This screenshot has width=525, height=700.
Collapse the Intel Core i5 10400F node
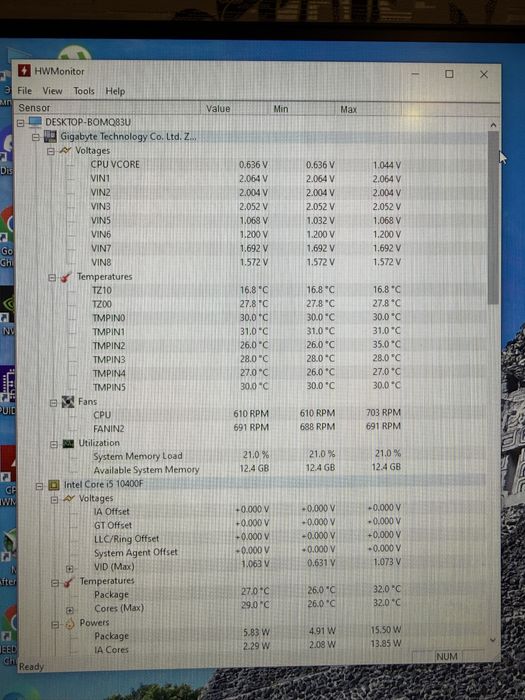[x=39, y=486]
